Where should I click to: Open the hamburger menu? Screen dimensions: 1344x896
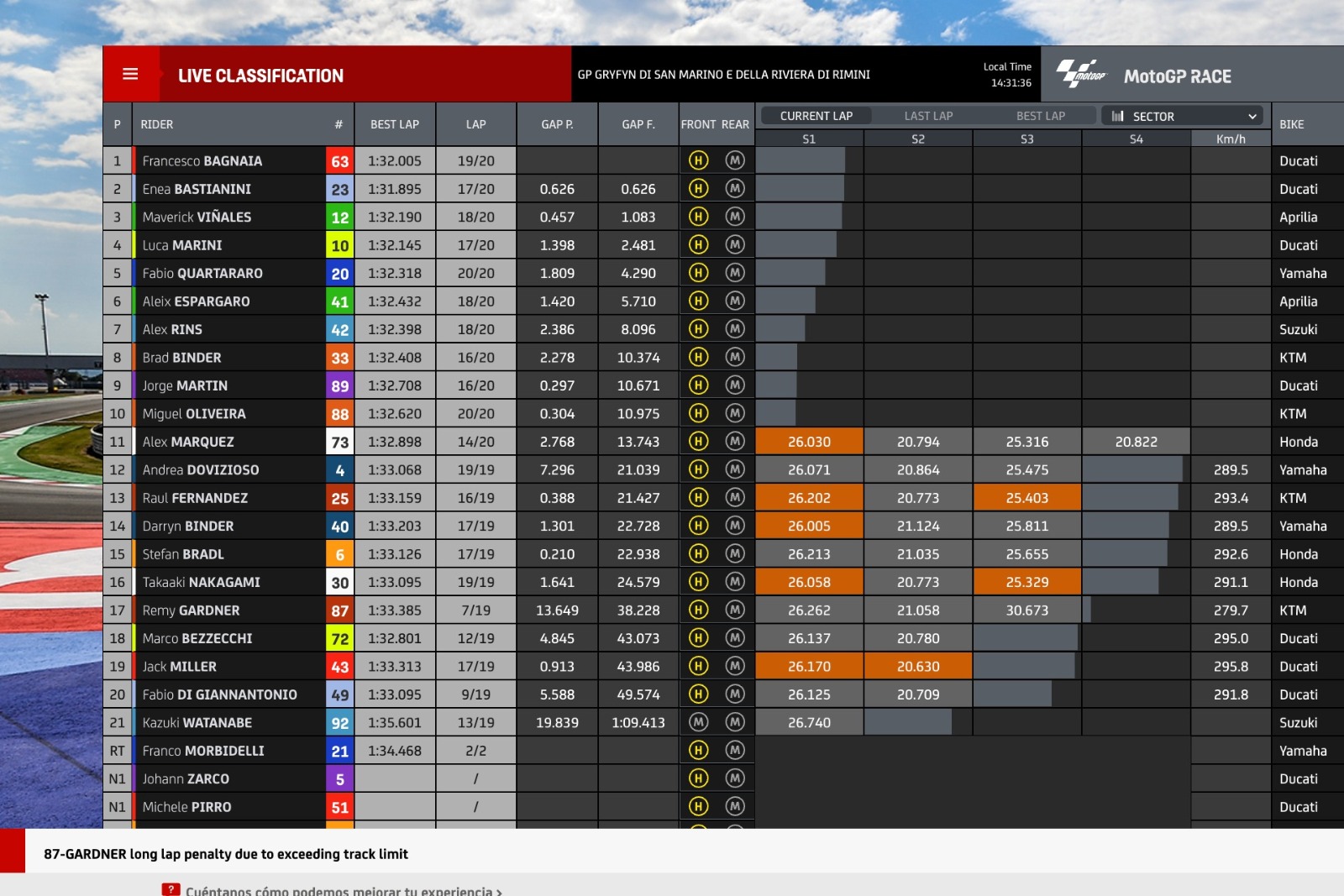pyautogui.click(x=130, y=74)
